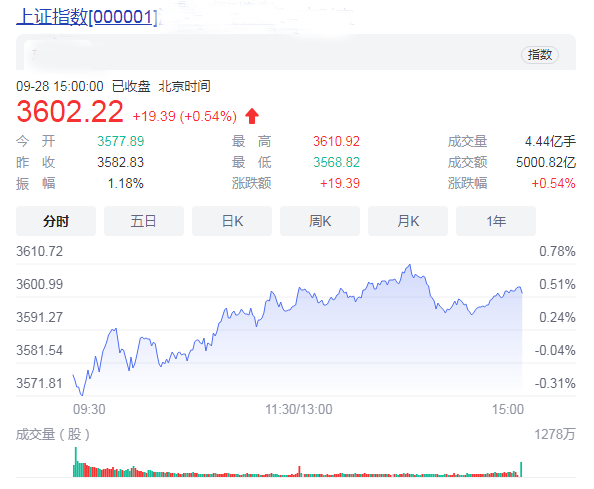Click the 最高 value 3610.92

(336, 141)
